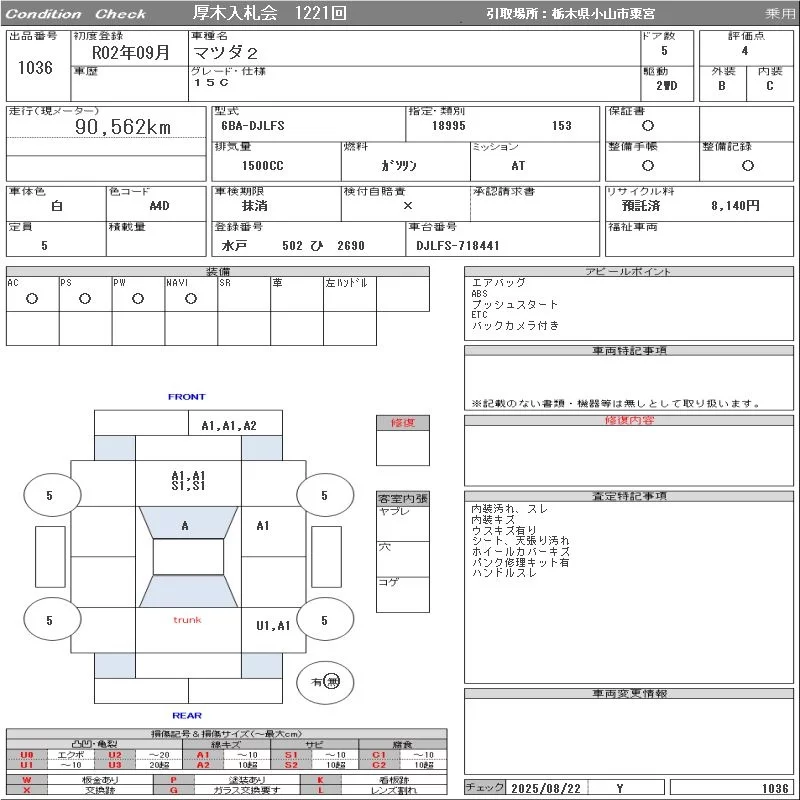Select the note "内装汚れ、スレ"
The height and width of the screenshot is (800, 800).
pyautogui.click(x=509, y=509)
